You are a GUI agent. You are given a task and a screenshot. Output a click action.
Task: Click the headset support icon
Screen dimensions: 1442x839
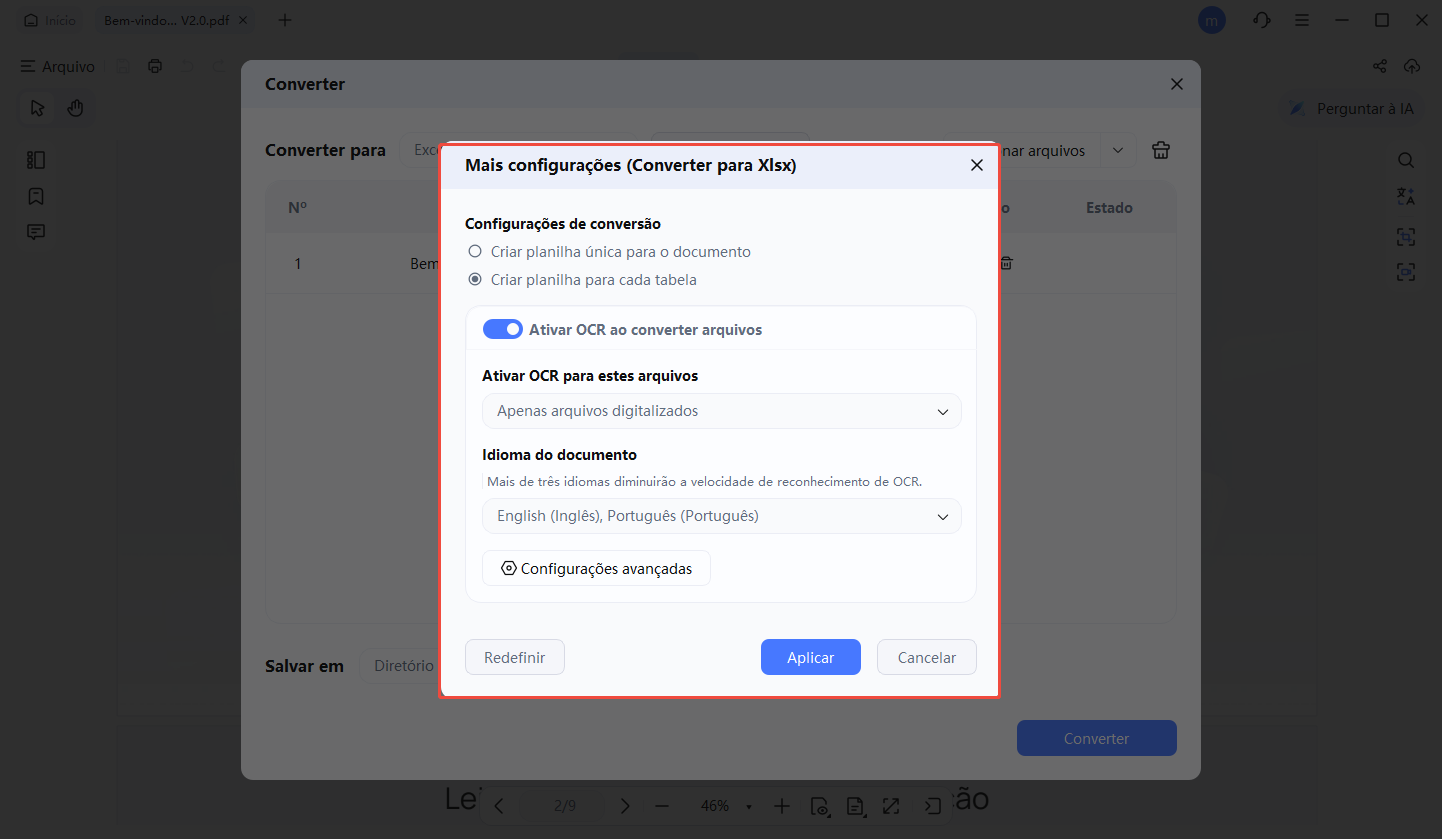(1262, 20)
